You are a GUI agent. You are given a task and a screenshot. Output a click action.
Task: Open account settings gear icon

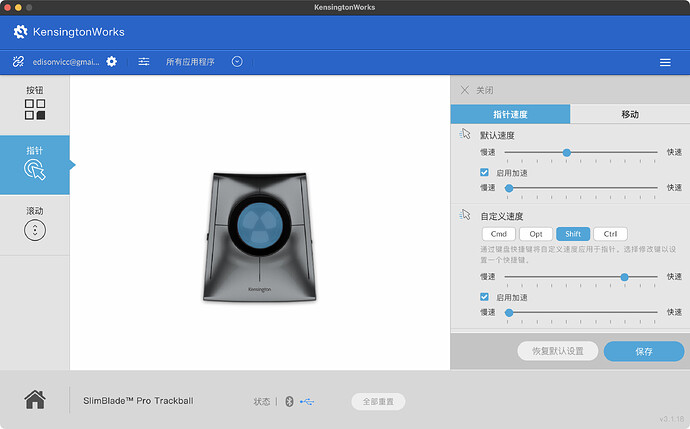coord(112,62)
